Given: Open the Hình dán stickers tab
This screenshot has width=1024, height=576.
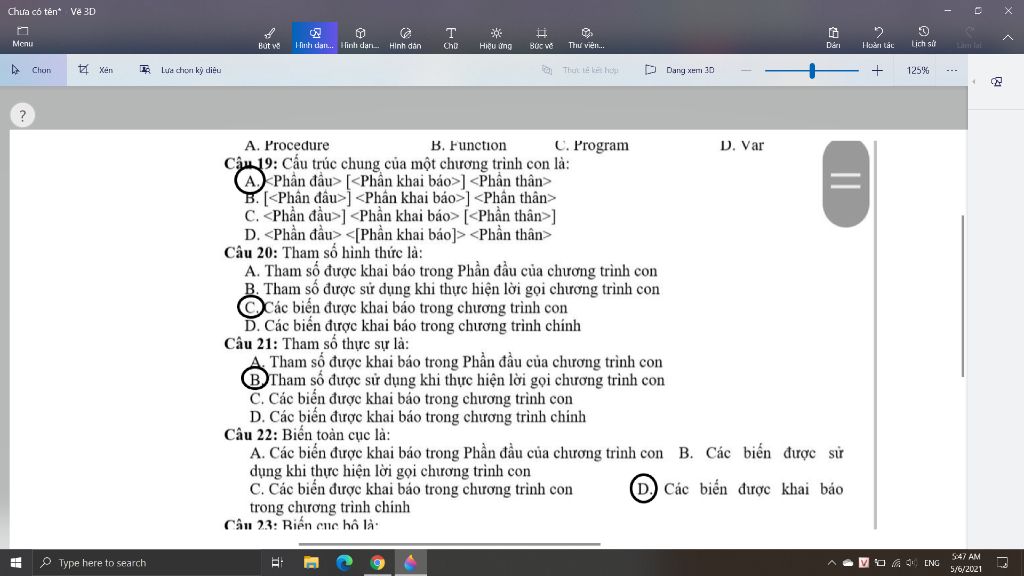Looking at the screenshot, I should pos(405,38).
